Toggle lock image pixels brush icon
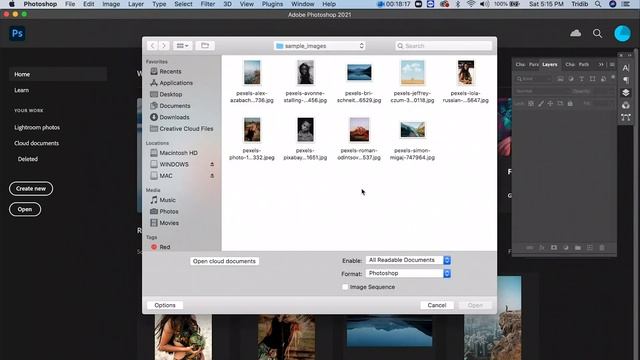Viewport: 640px width, 360px height. [540, 104]
